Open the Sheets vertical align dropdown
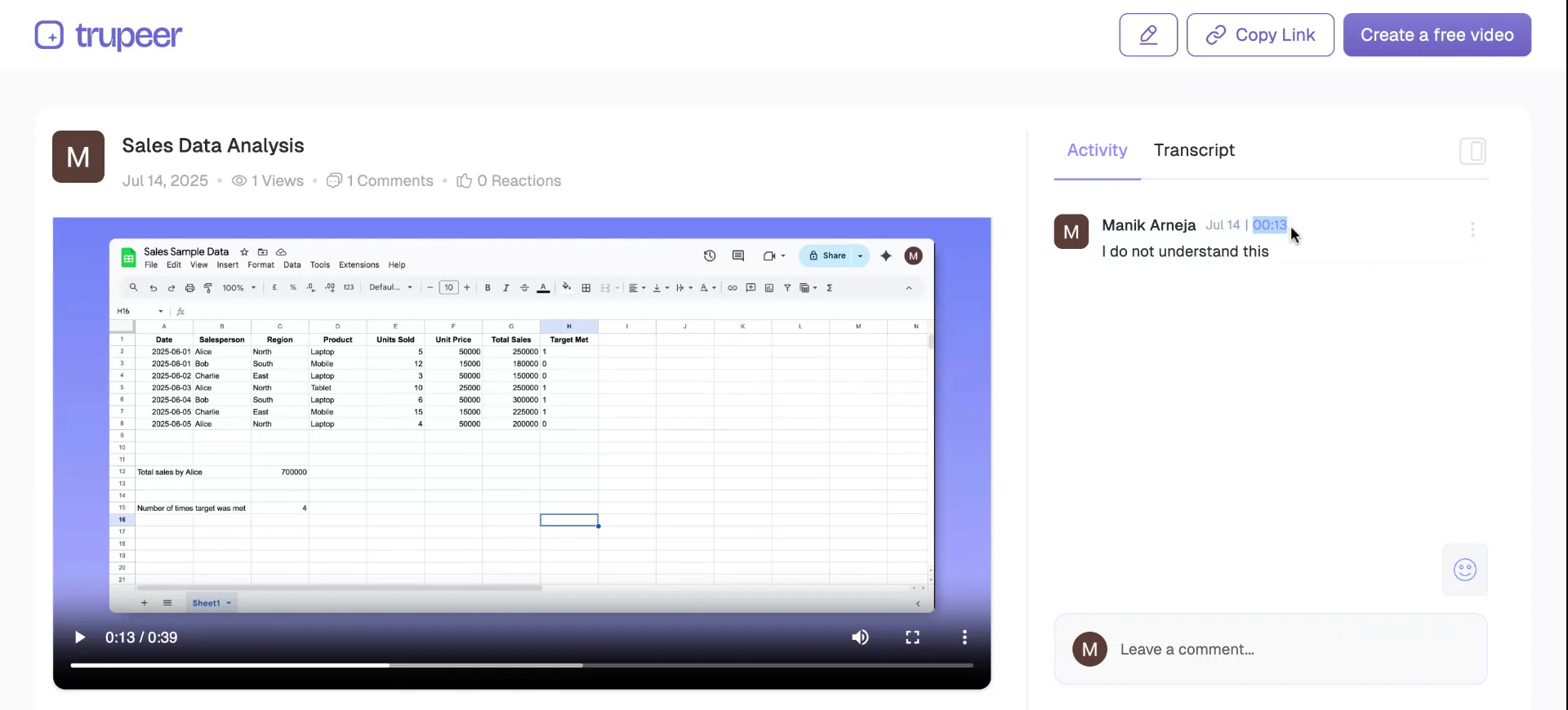Screen dimensions: 1568x710 pos(661,288)
